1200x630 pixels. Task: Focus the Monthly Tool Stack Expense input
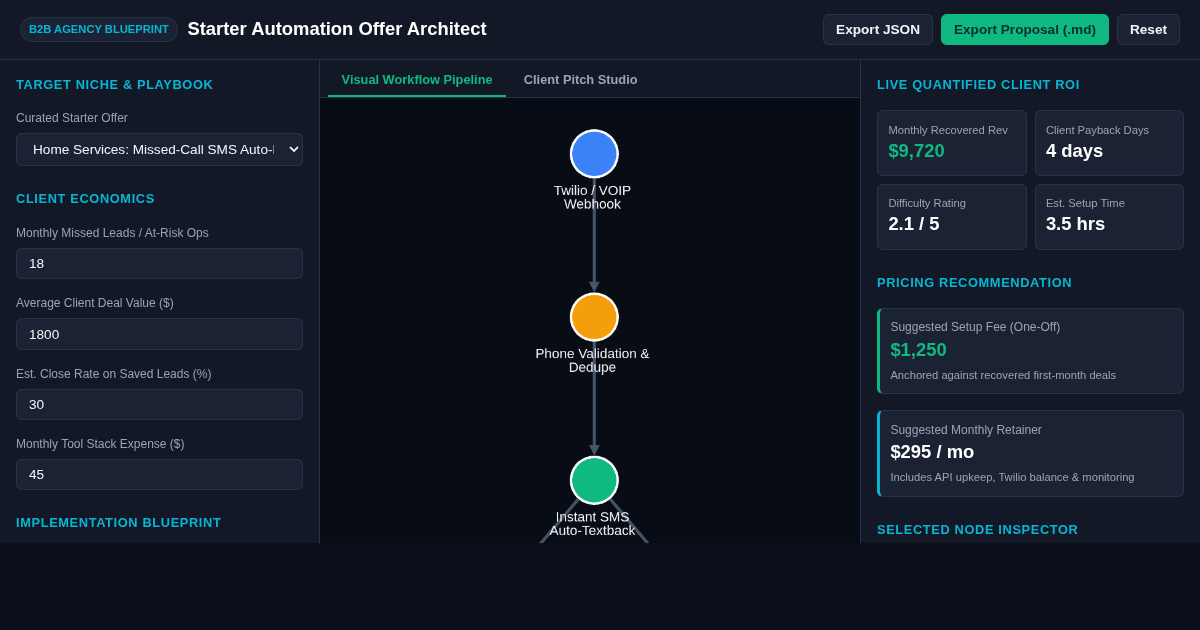tap(159, 474)
